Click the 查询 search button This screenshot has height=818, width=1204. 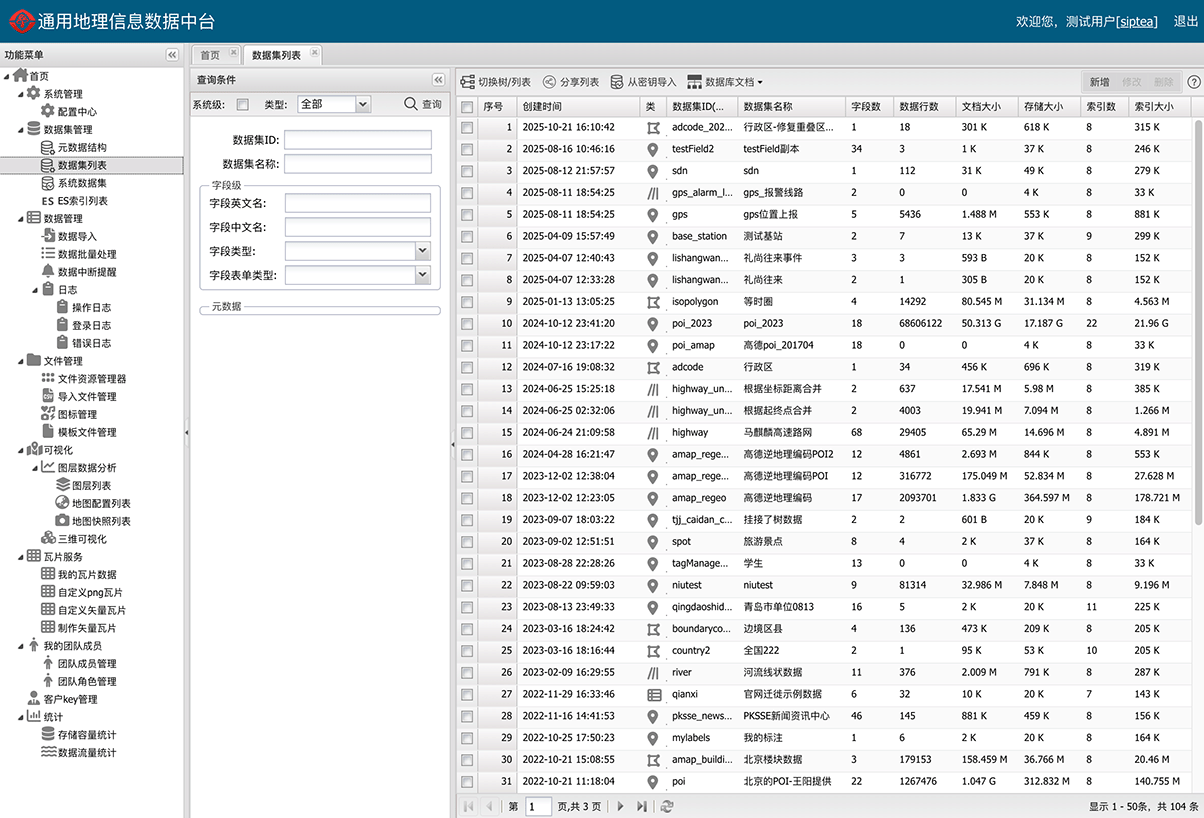[x=423, y=104]
